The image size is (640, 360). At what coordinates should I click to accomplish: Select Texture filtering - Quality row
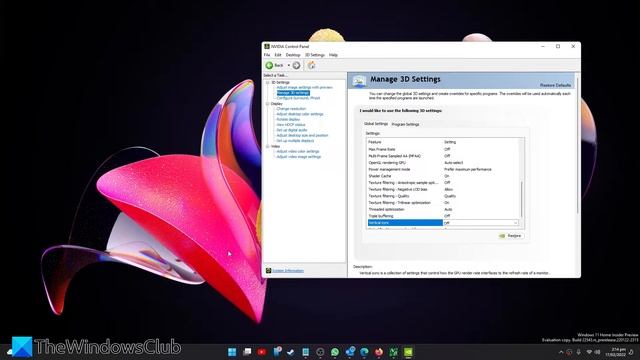(x=444, y=196)
